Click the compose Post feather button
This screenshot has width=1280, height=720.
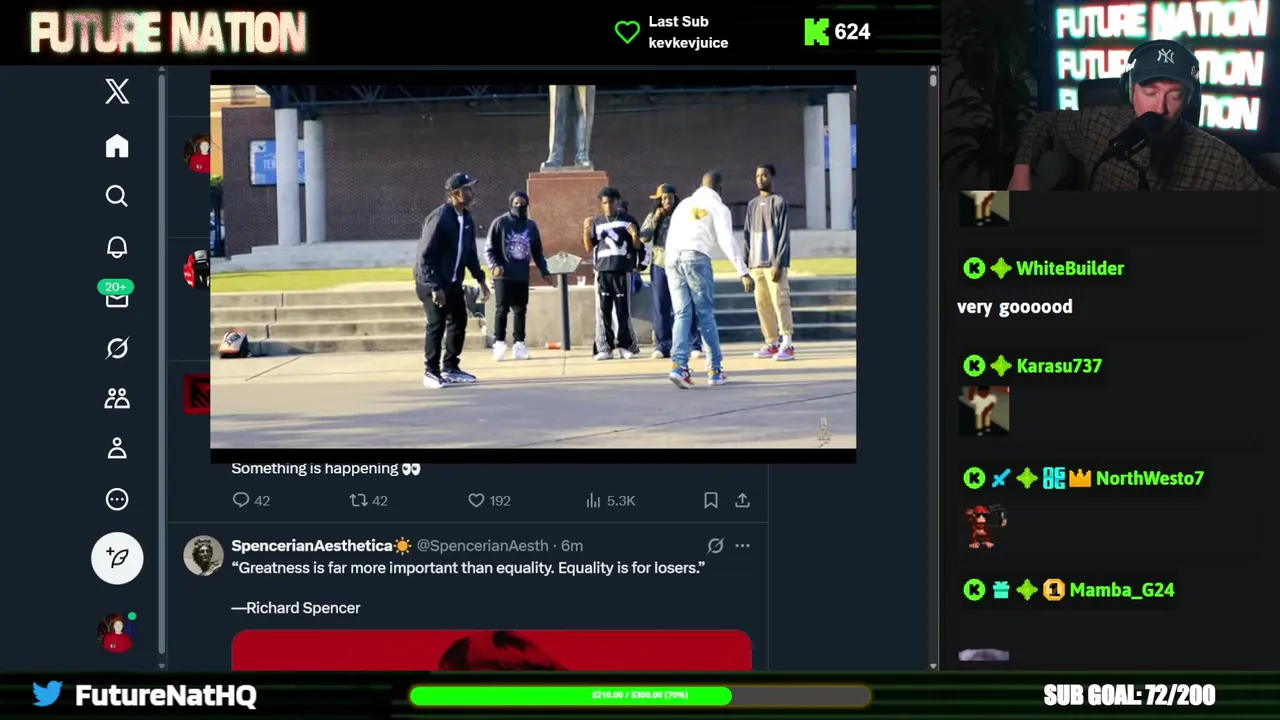point(117,558)
